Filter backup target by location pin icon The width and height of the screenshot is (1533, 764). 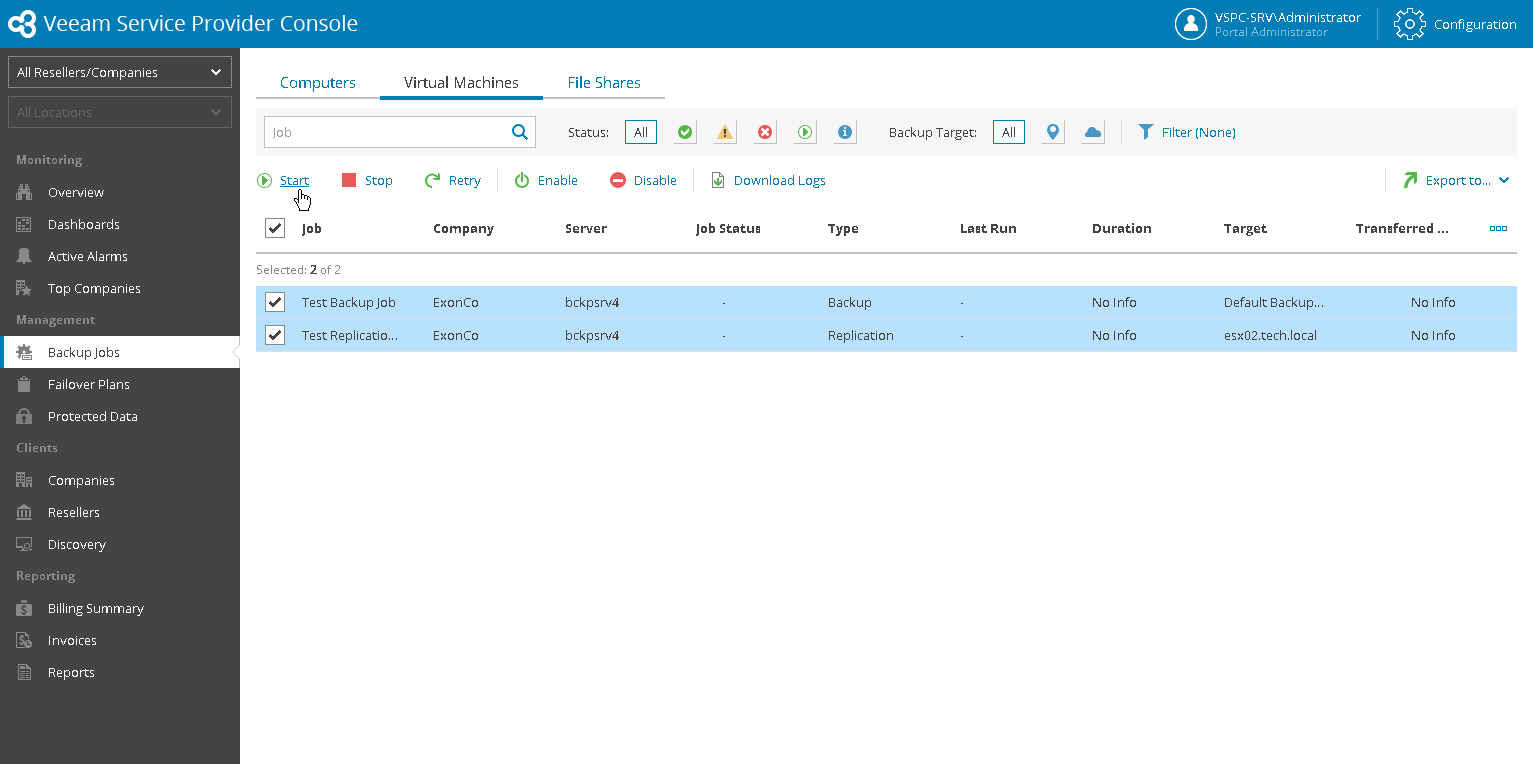(1053, 132)
